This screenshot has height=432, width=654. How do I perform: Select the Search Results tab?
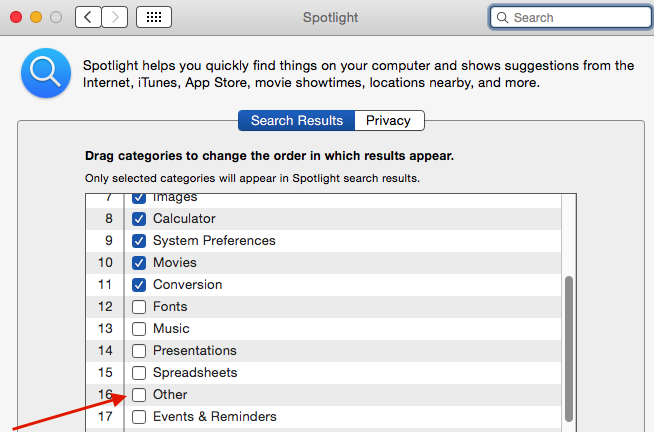297,121
